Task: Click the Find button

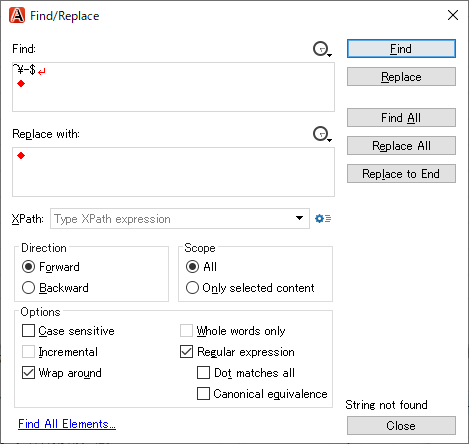Action: [x=401, y=49]
